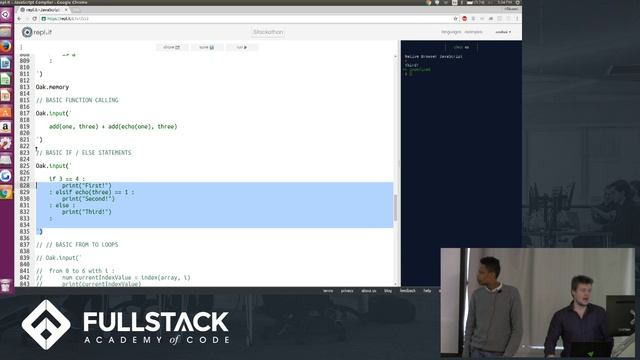Open Ubuntu dash search icon
This screenshot has height=360, width=640.
pyautogui.click(x=6, y=15)
